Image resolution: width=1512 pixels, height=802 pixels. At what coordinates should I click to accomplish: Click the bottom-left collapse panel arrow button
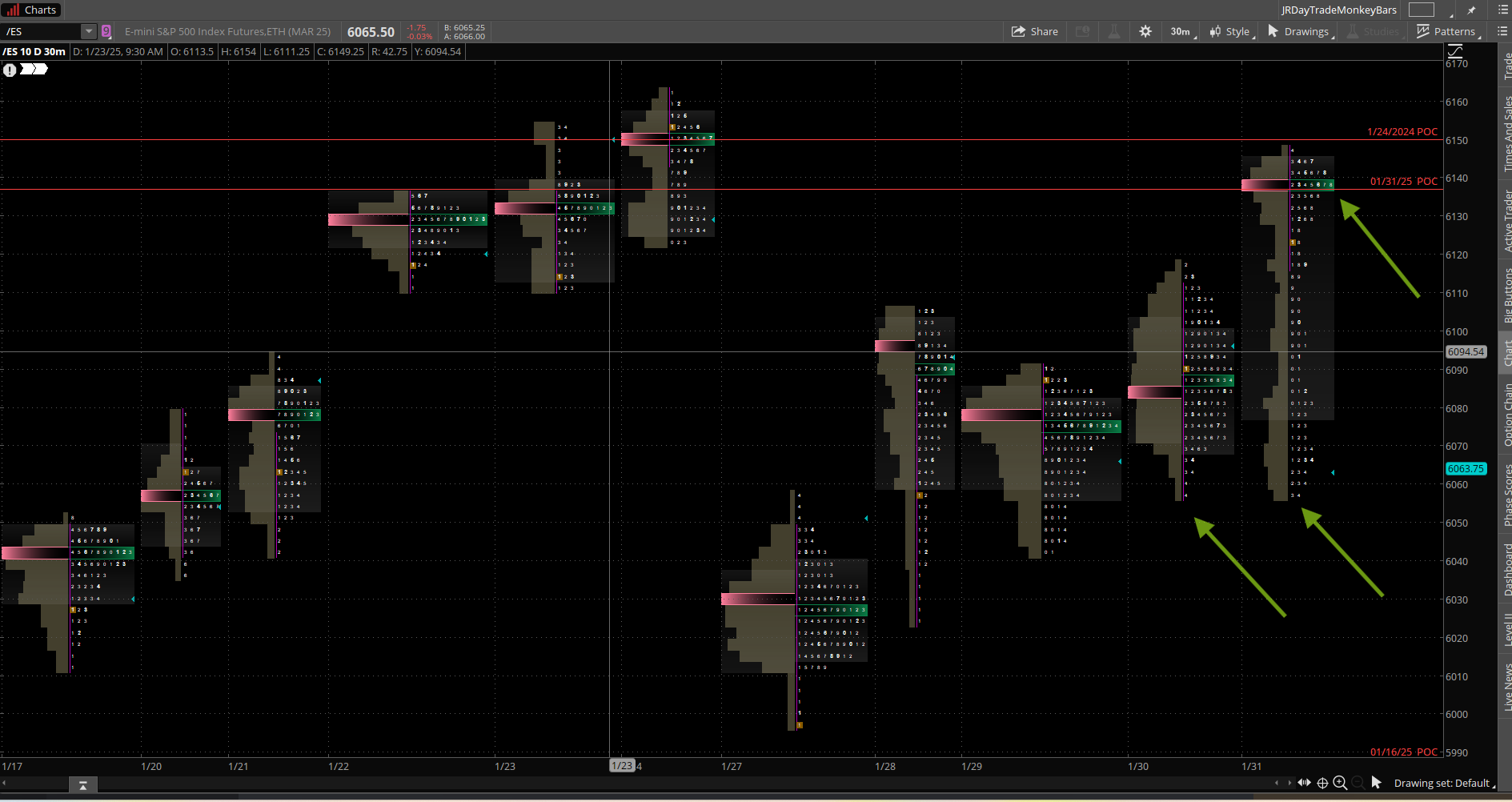[83, 785]
